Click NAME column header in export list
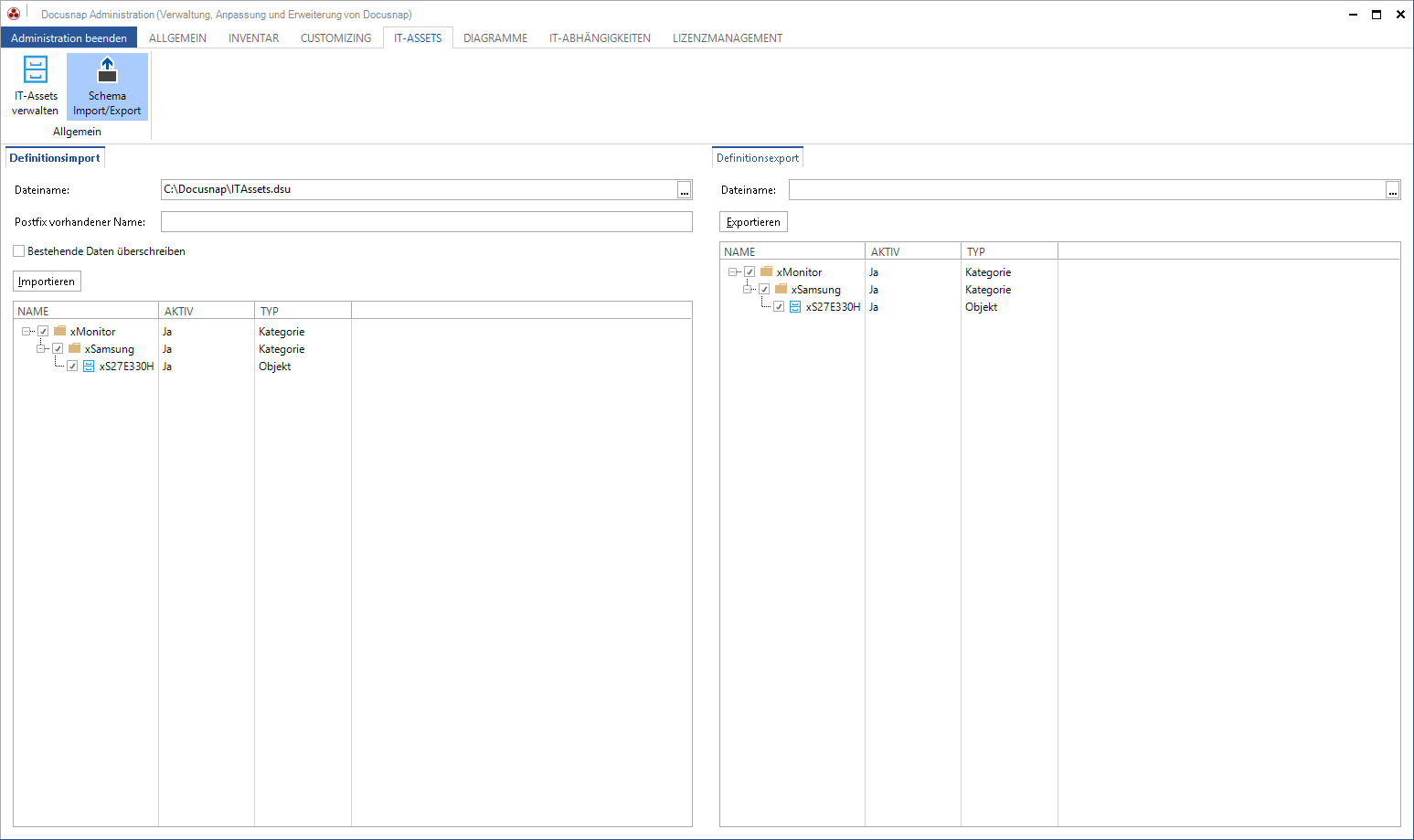This screenshot has width=1414, height=840. tap(792, 251)
